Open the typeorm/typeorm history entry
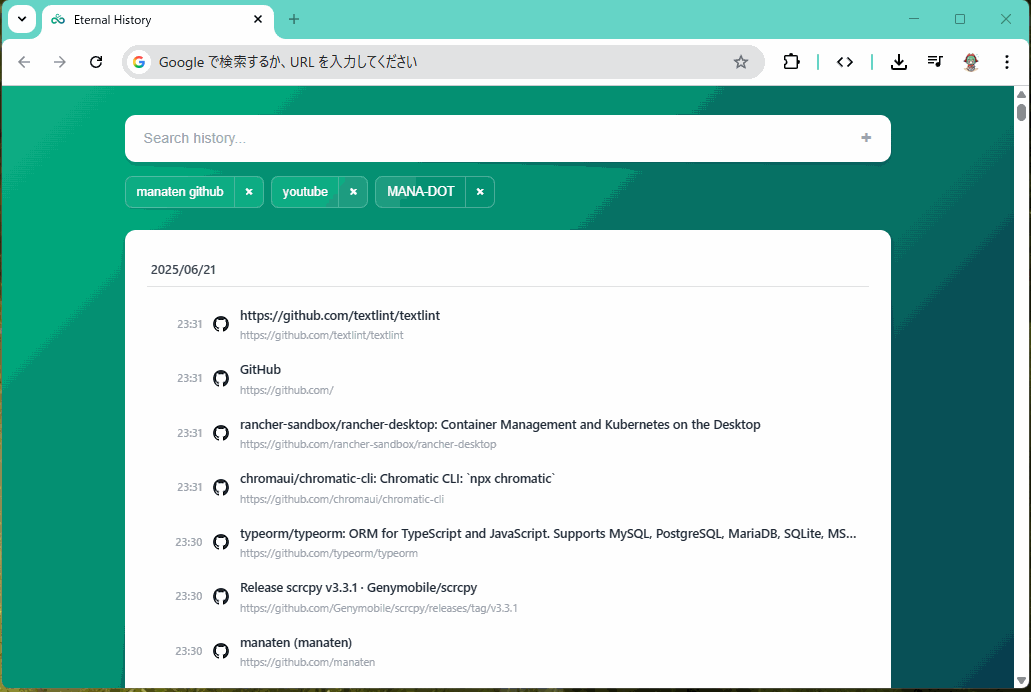The width and height of the screenshot is (1031, 692). click(x=548, y=533)
